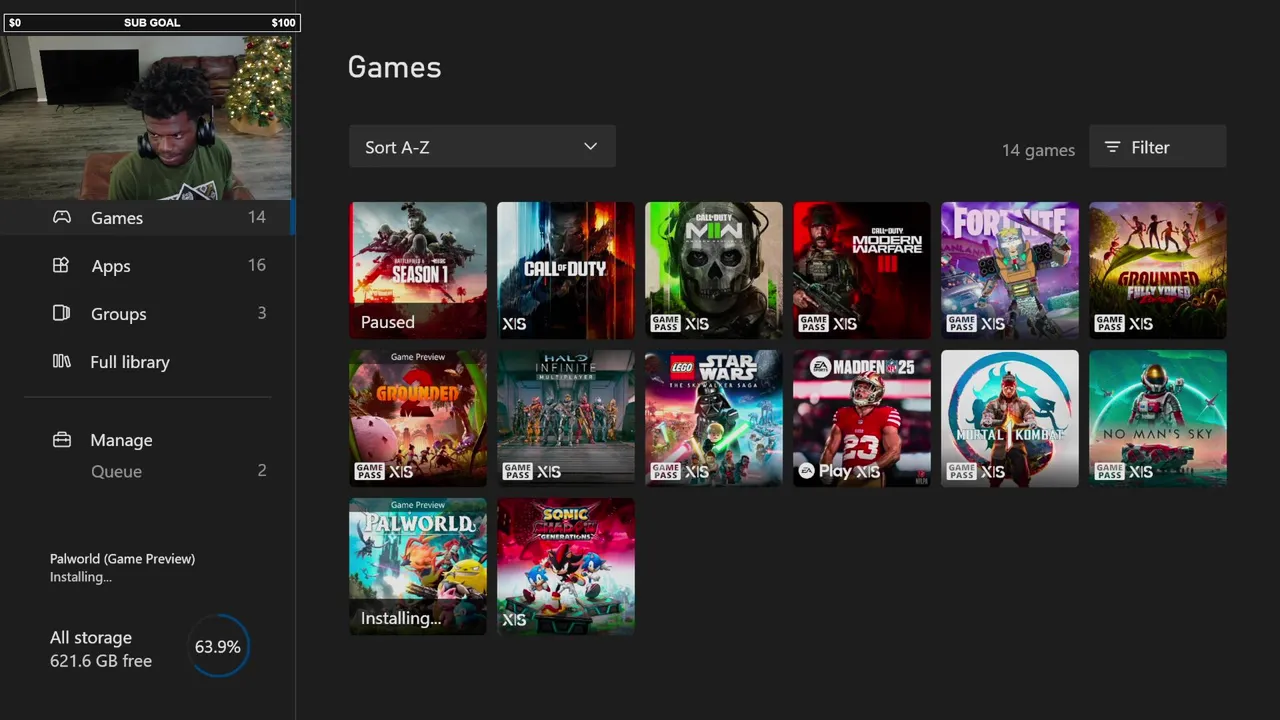The width and height of the screenshot is (1280, 720).
Task: Click the storage usage 63.9% ring
Action: click(218, 647)
